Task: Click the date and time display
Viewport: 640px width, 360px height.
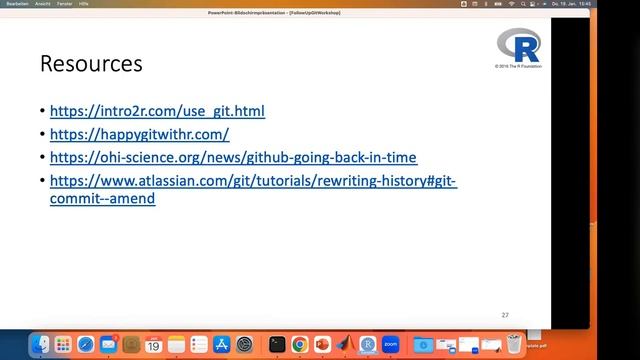Action: (x=571, y=4)
